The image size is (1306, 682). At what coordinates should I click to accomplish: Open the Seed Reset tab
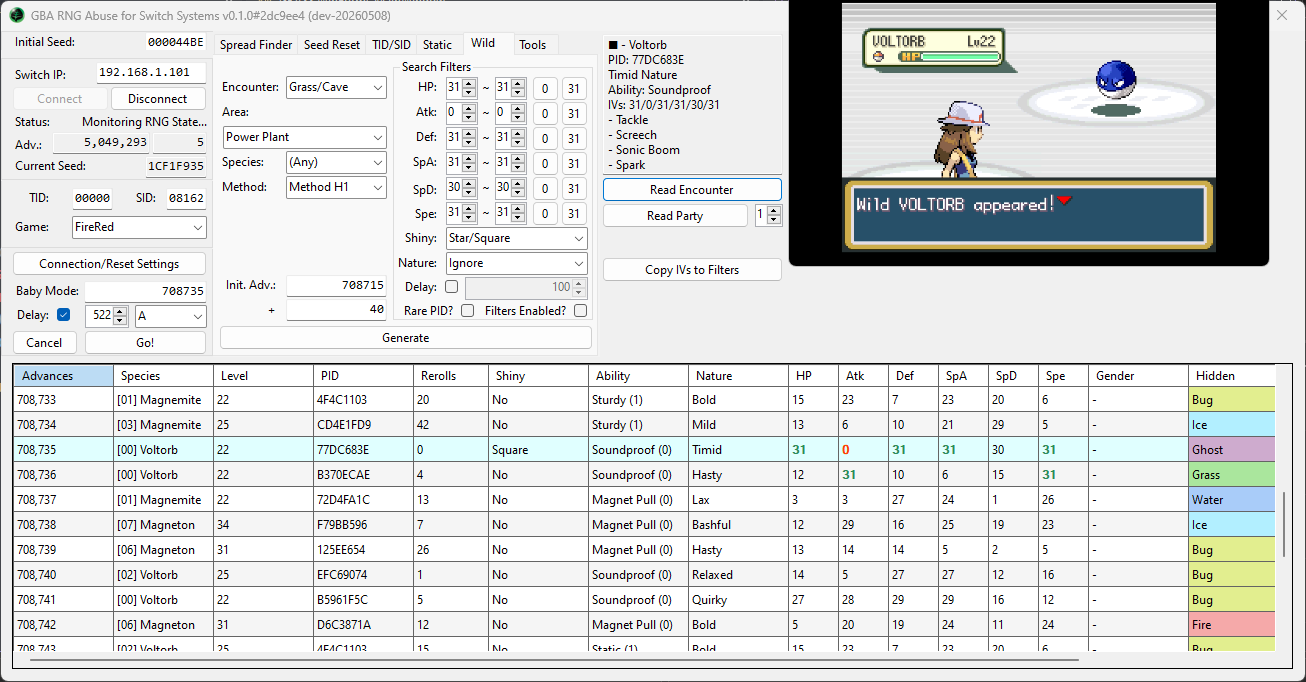[x=332, y=45]
